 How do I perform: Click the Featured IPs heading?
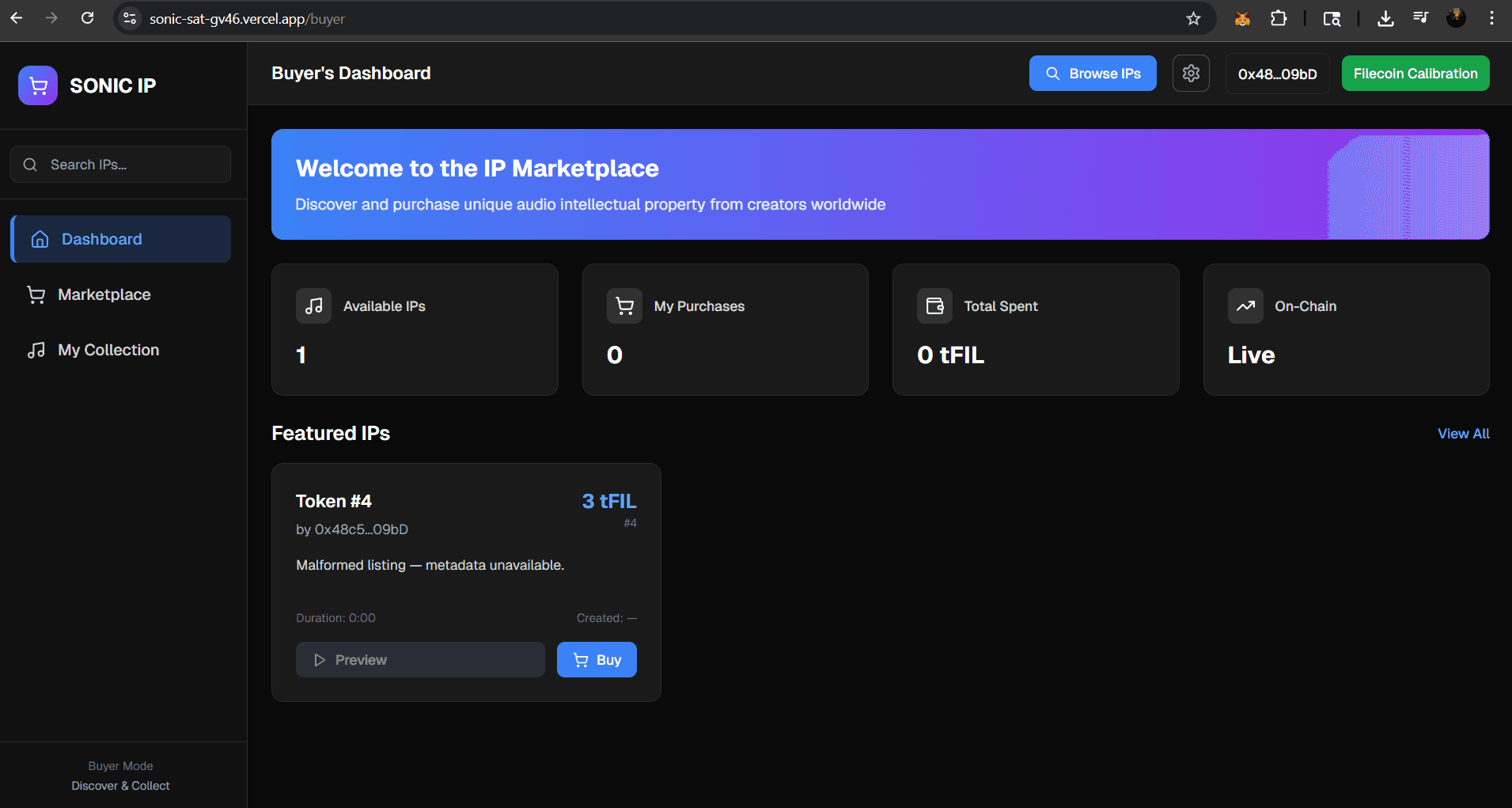click(331, 434)
